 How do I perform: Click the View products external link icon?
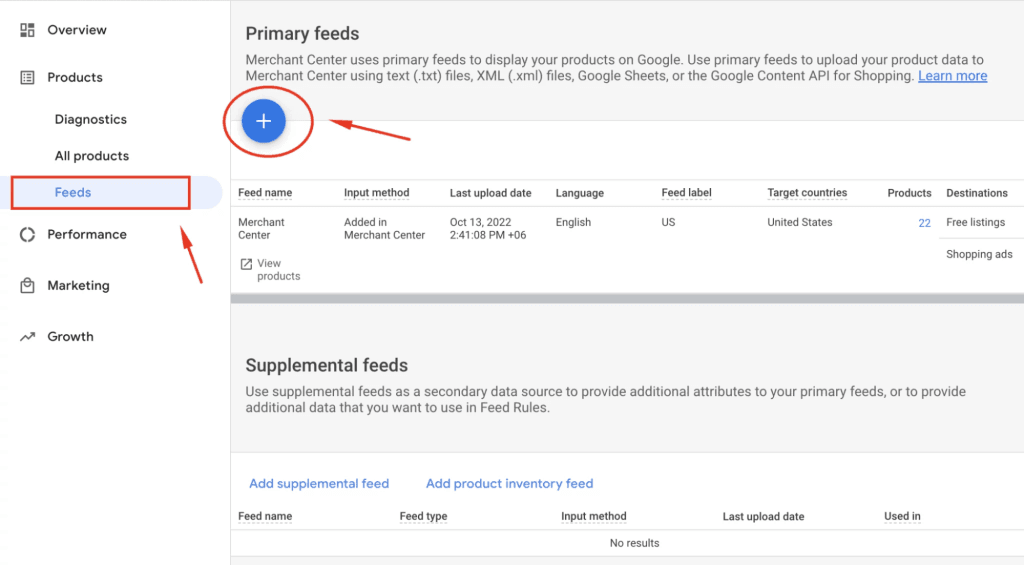pyautogui.click(x=246, y=264)
